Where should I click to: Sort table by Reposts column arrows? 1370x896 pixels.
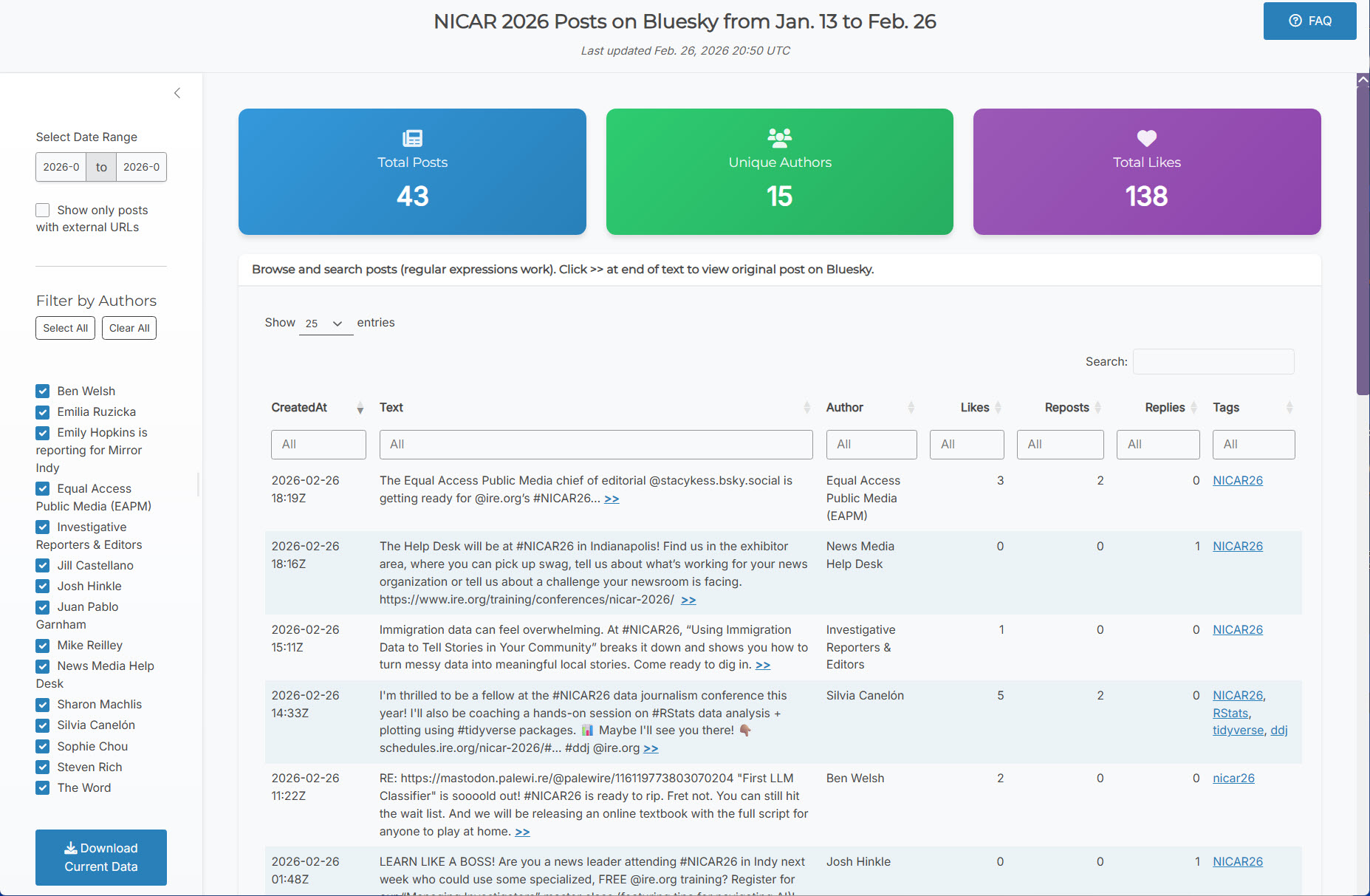point(1097,408)
